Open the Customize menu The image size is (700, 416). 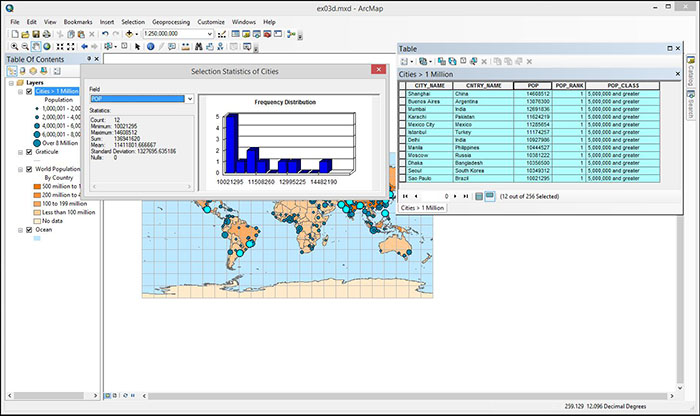pos(211,22)
